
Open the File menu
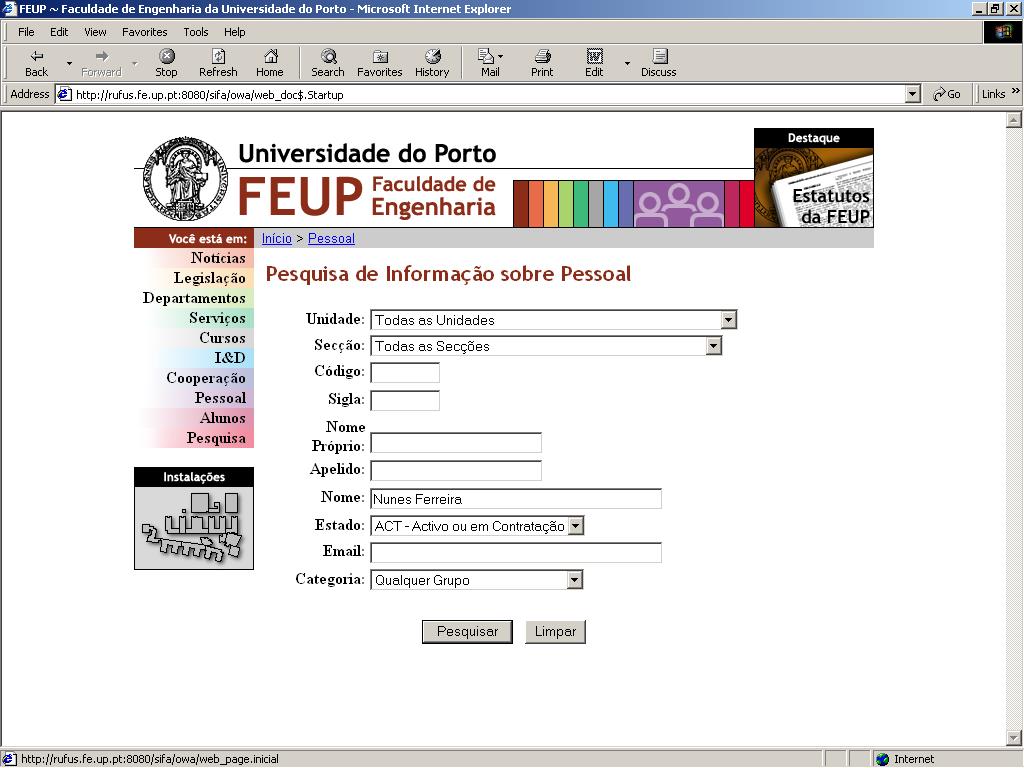coord(26,32)
